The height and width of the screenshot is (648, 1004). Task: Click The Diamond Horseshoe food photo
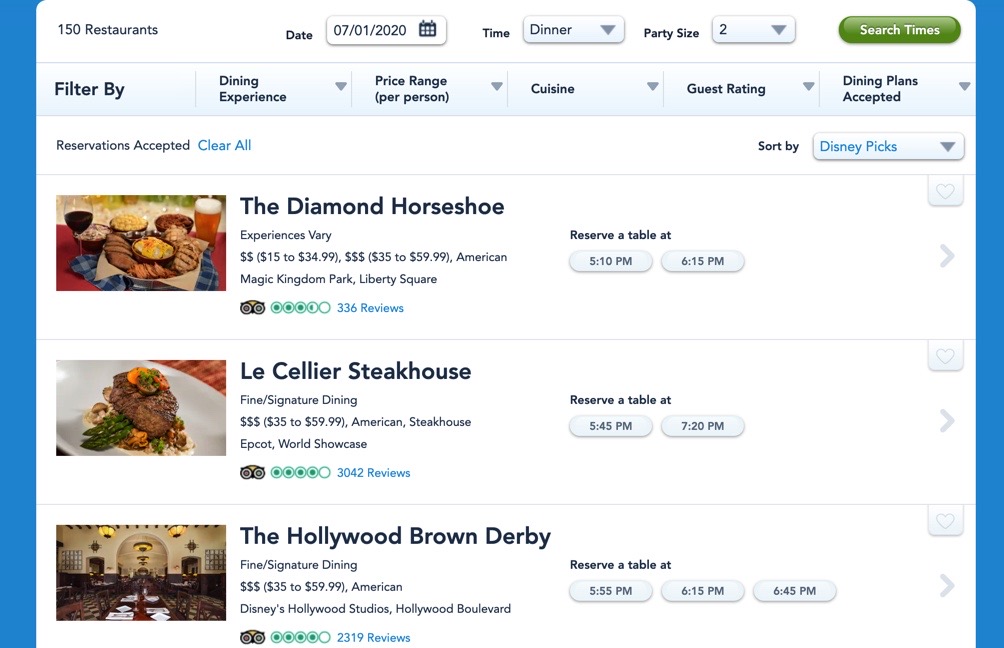click(x=141, y=243)
